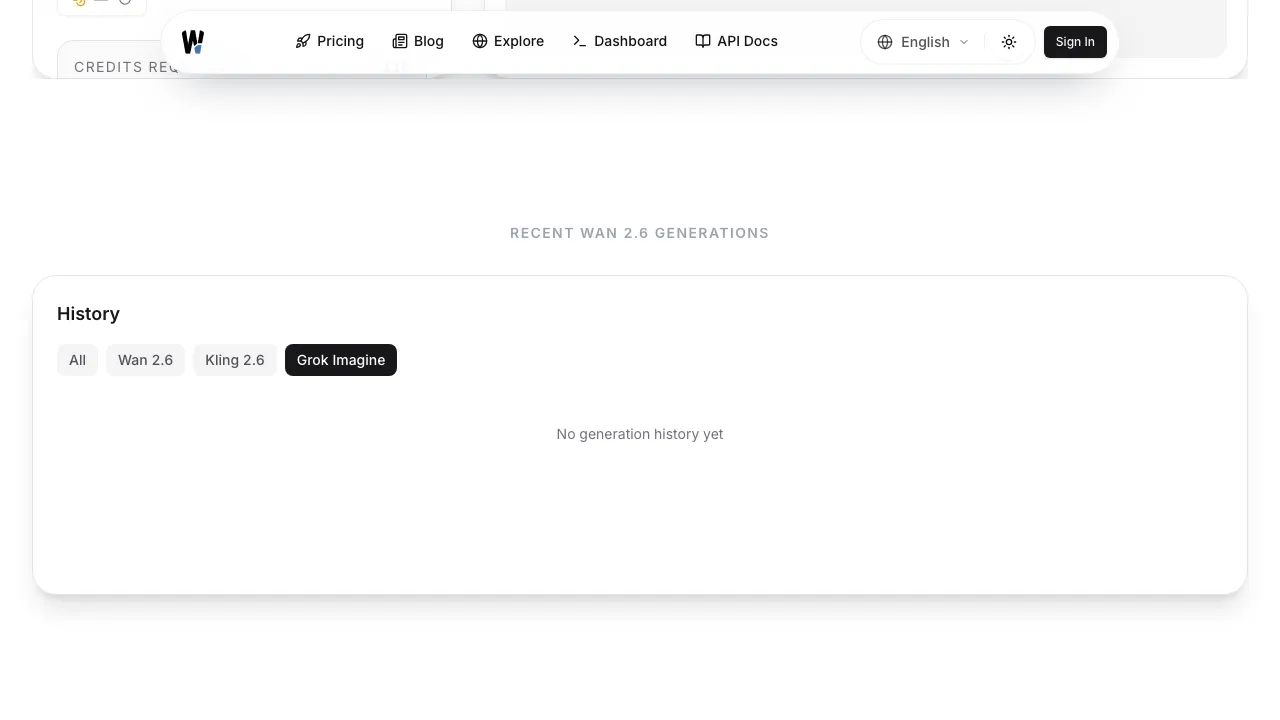Click the terminal prompt icon beside Dashboard
This screenshot has height=720, width=1280.
[x=580, y=41]
